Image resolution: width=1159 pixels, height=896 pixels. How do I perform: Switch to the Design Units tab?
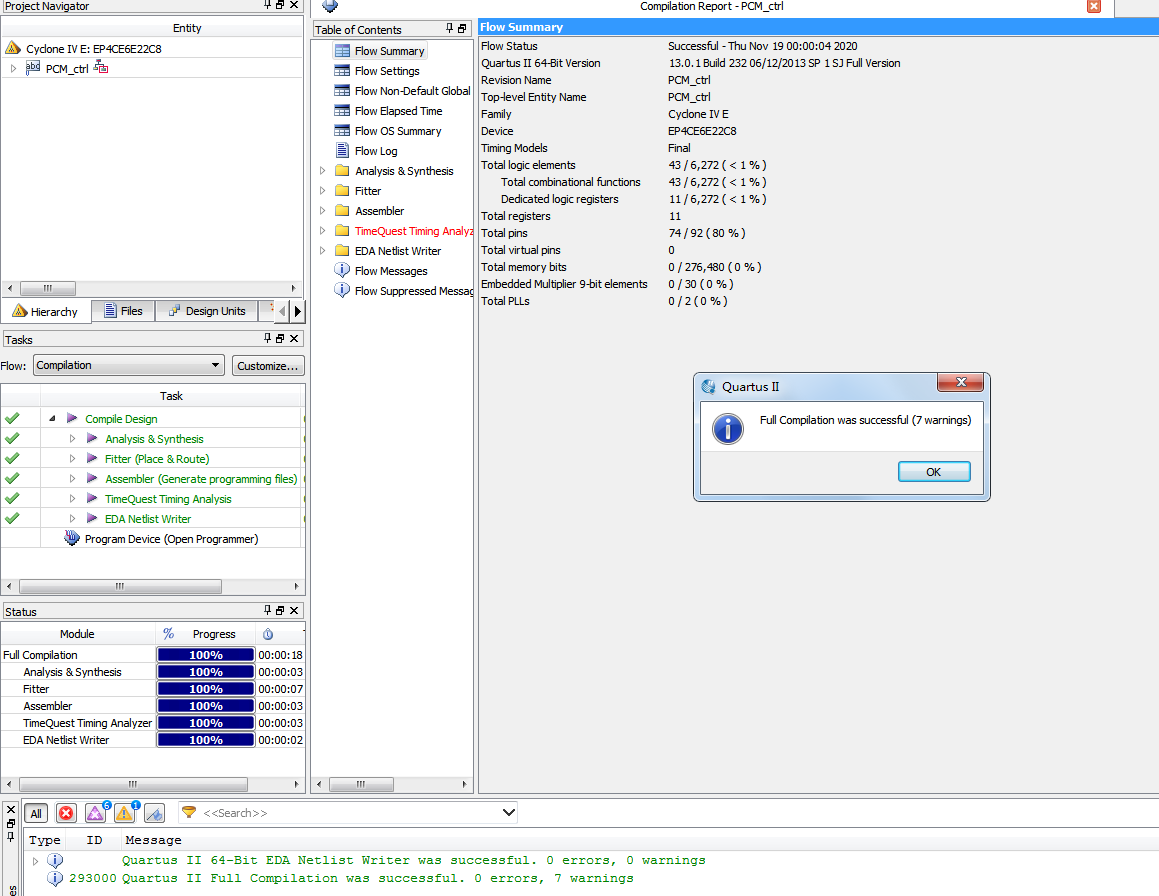207,311
